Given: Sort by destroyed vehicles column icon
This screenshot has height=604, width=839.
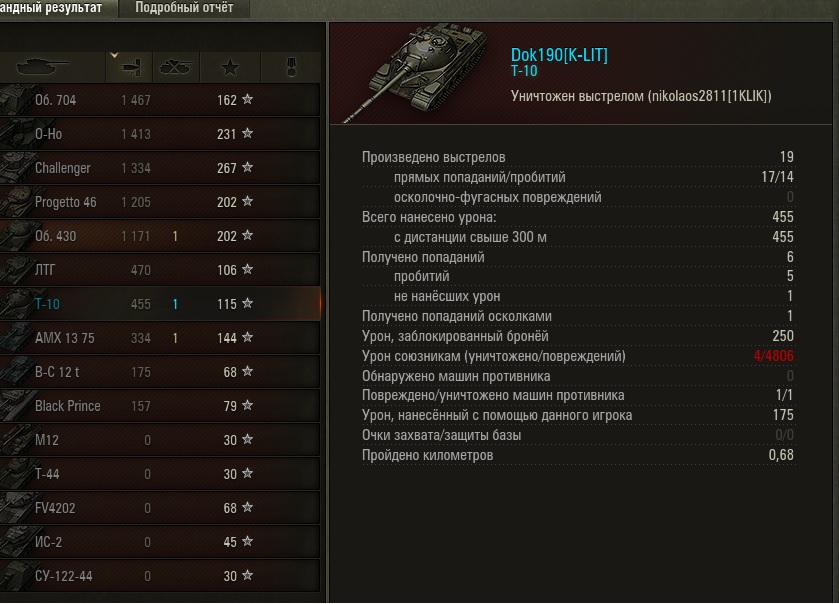Looking at the screenshot, I should pos(176,67).
